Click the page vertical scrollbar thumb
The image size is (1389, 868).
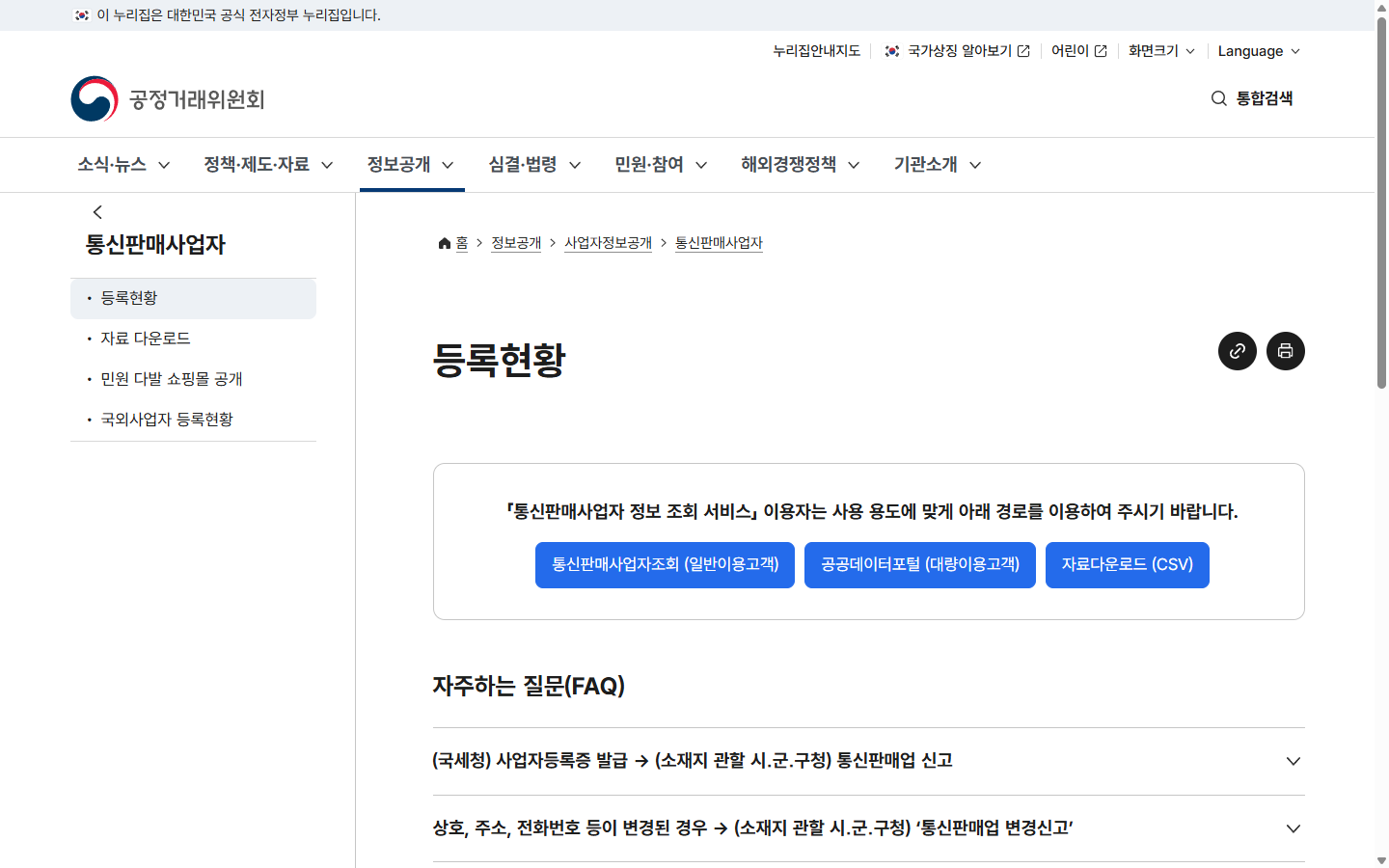coord(1381,203)
